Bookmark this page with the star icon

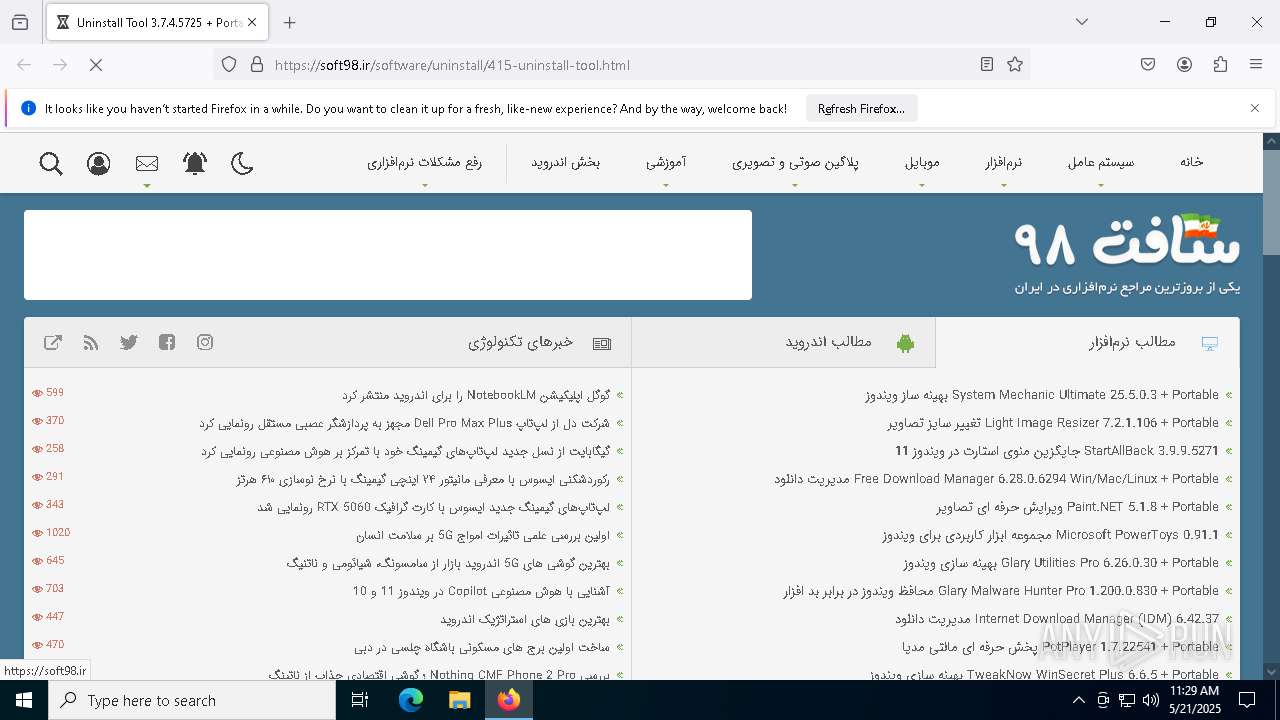(x=1015, y=65)
